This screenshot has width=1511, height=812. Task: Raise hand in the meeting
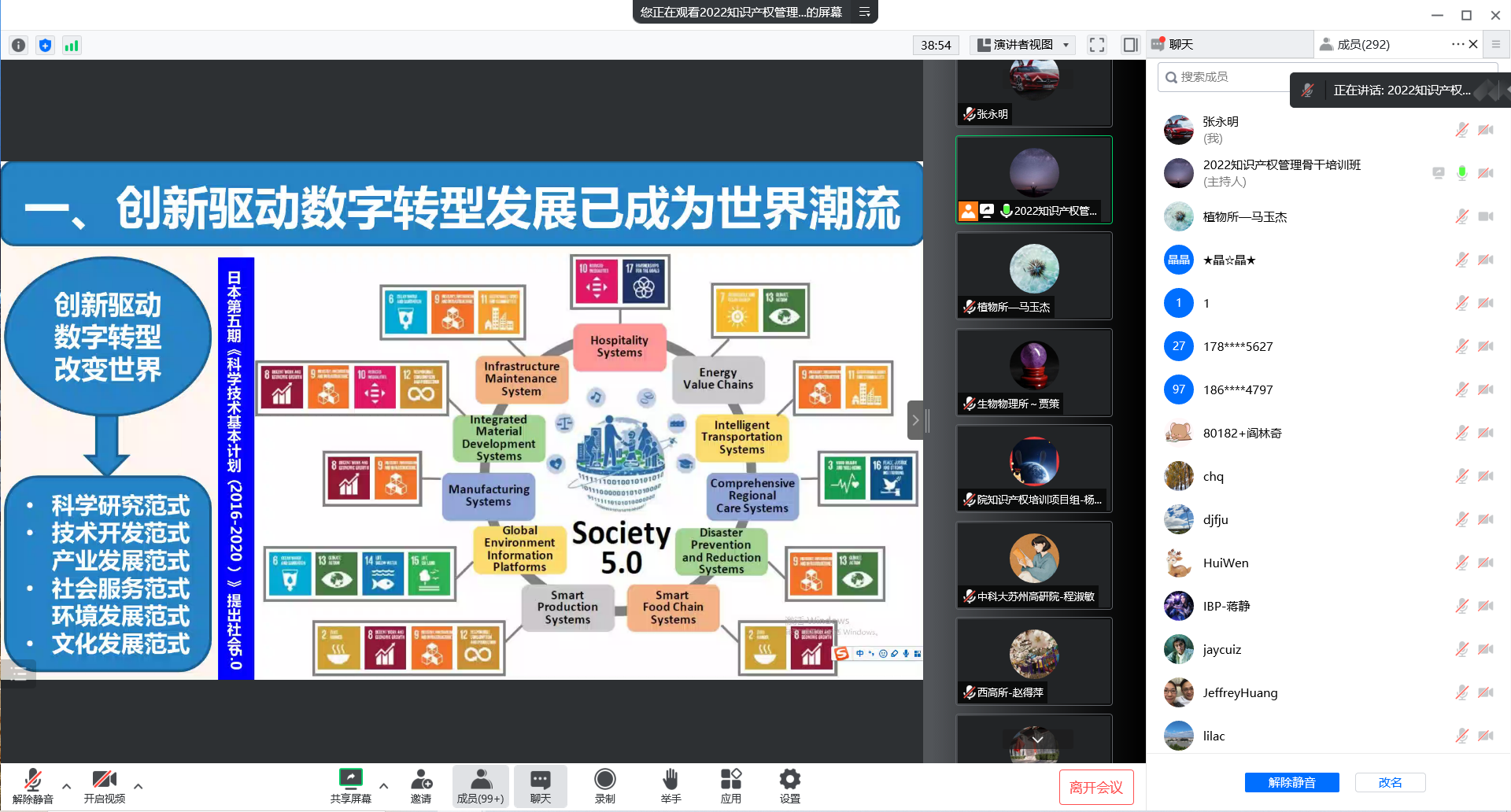coord(671,785)
